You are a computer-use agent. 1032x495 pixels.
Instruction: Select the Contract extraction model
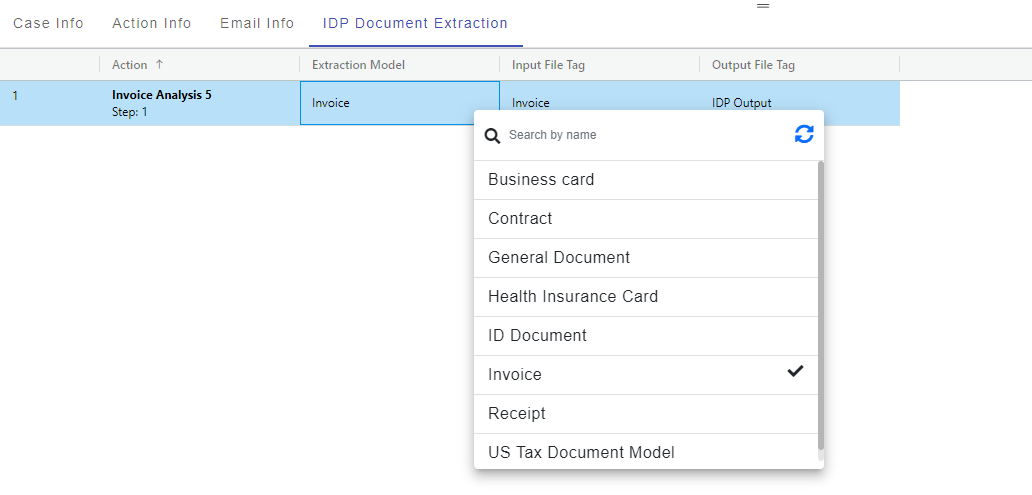point(520,219)
